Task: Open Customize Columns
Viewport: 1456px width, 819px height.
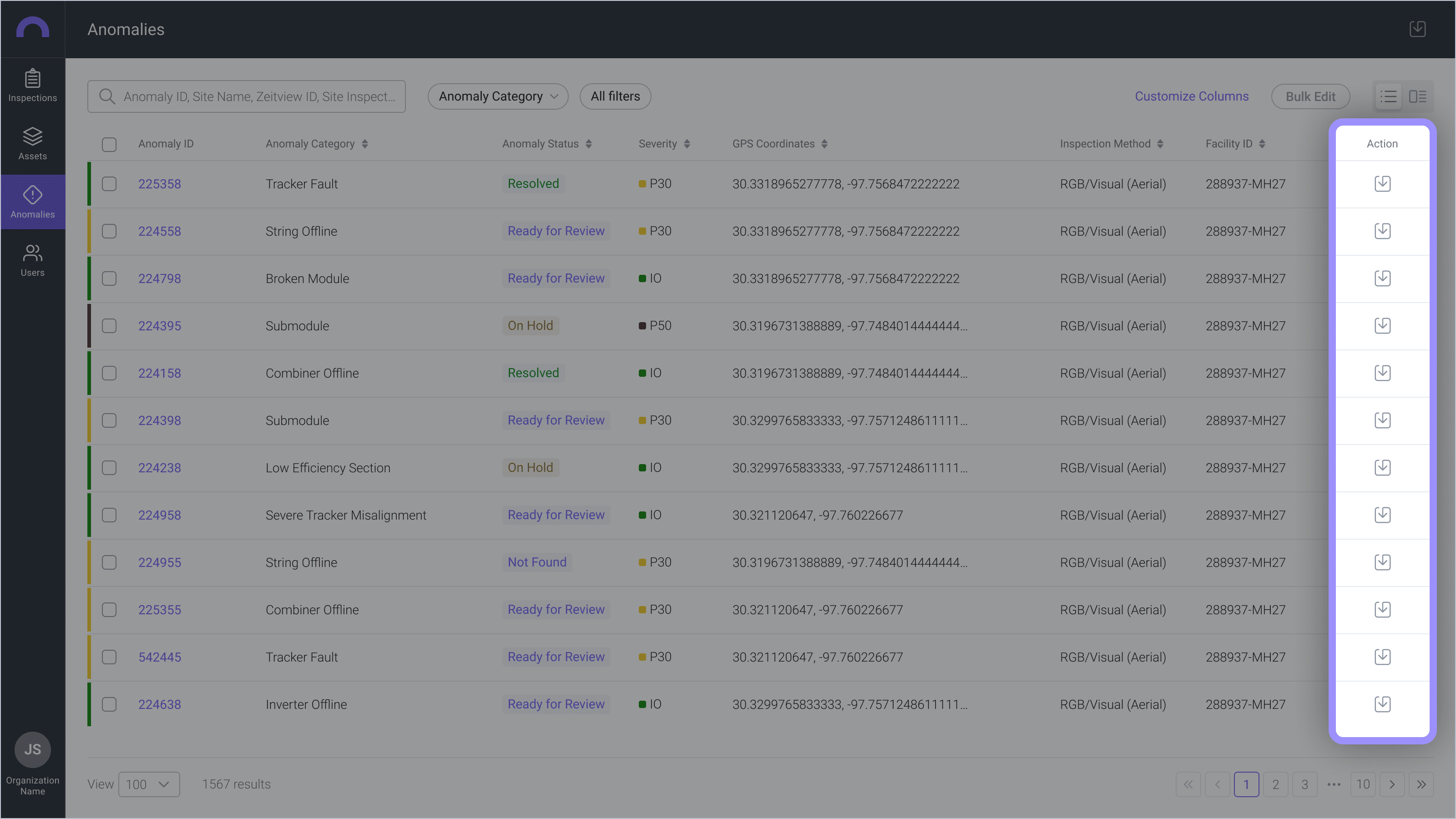Action: (x=1192, y=96)
